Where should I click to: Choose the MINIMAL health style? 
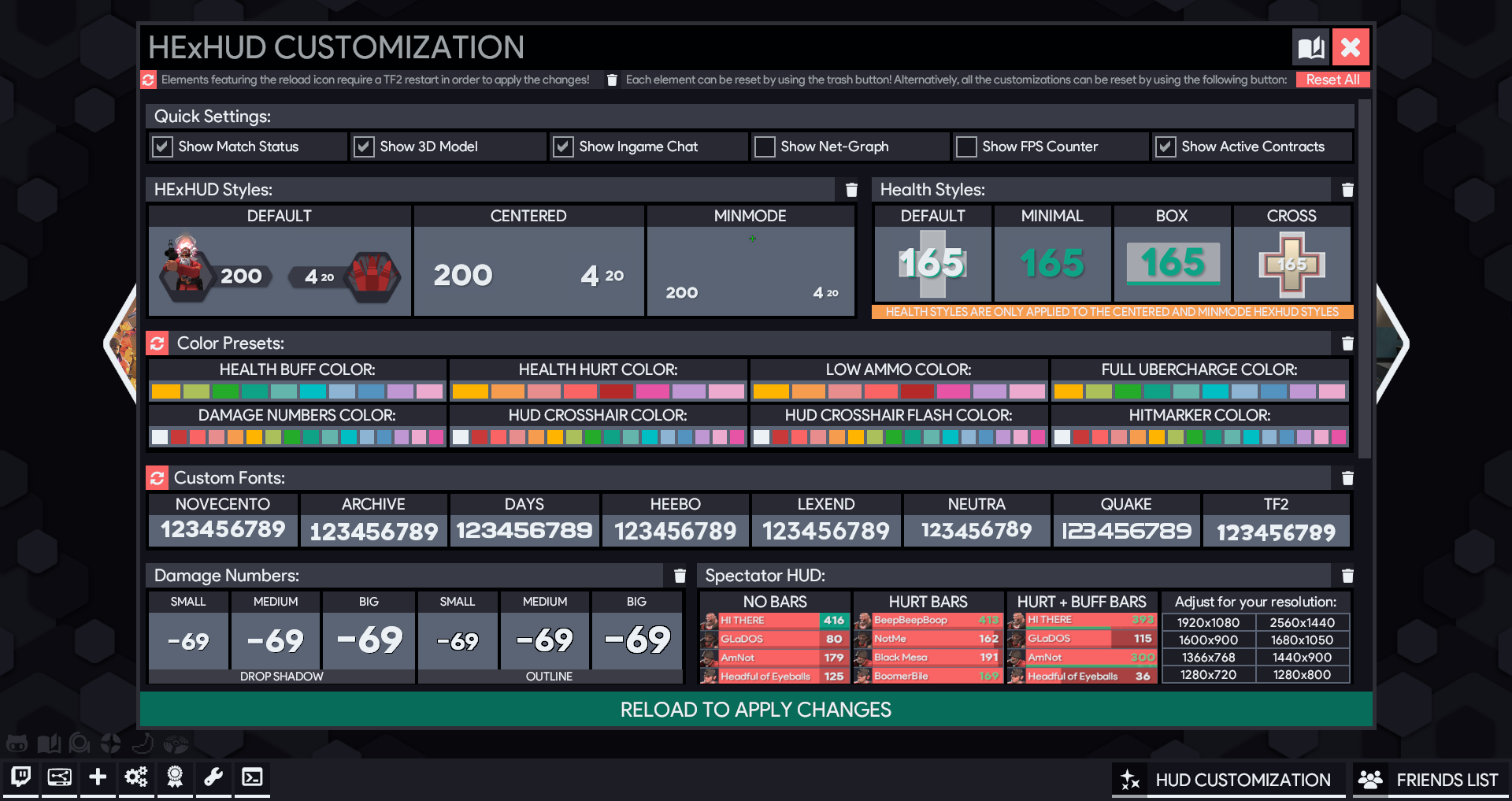click(x=1052, y=254)
